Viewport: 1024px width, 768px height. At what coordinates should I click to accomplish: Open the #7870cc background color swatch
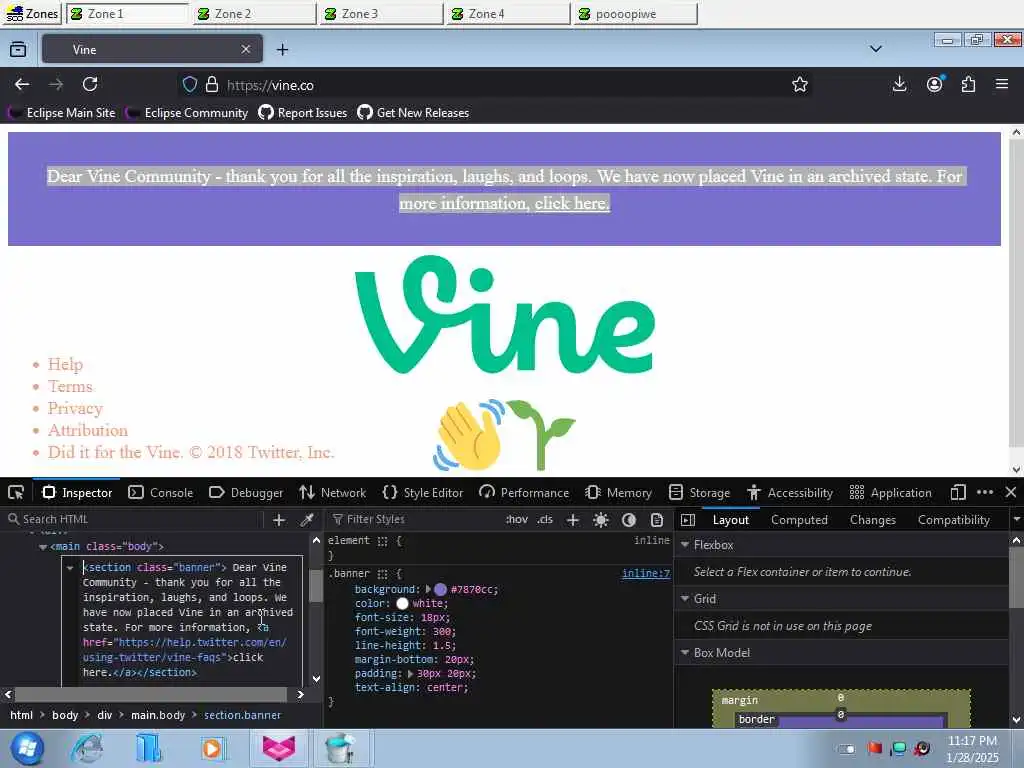point(441,589)
